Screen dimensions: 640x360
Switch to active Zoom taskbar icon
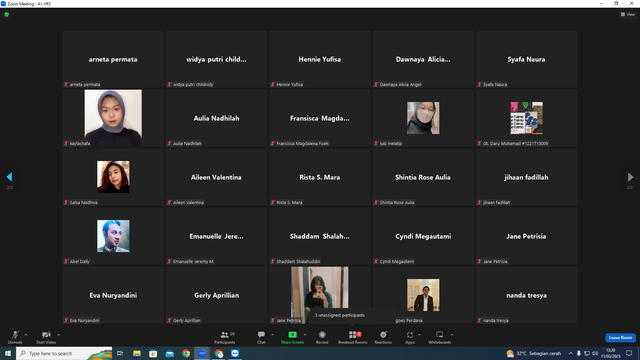202,353
